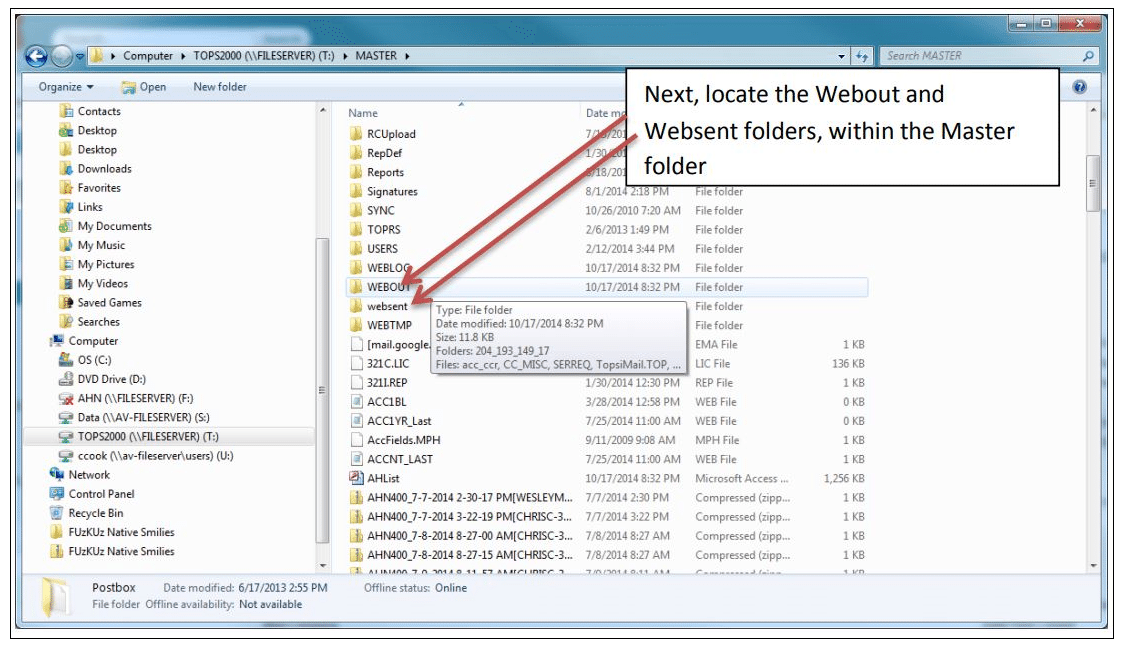
Task: Select the Computer segment in the address bar
Action: (x=148, y=56)
